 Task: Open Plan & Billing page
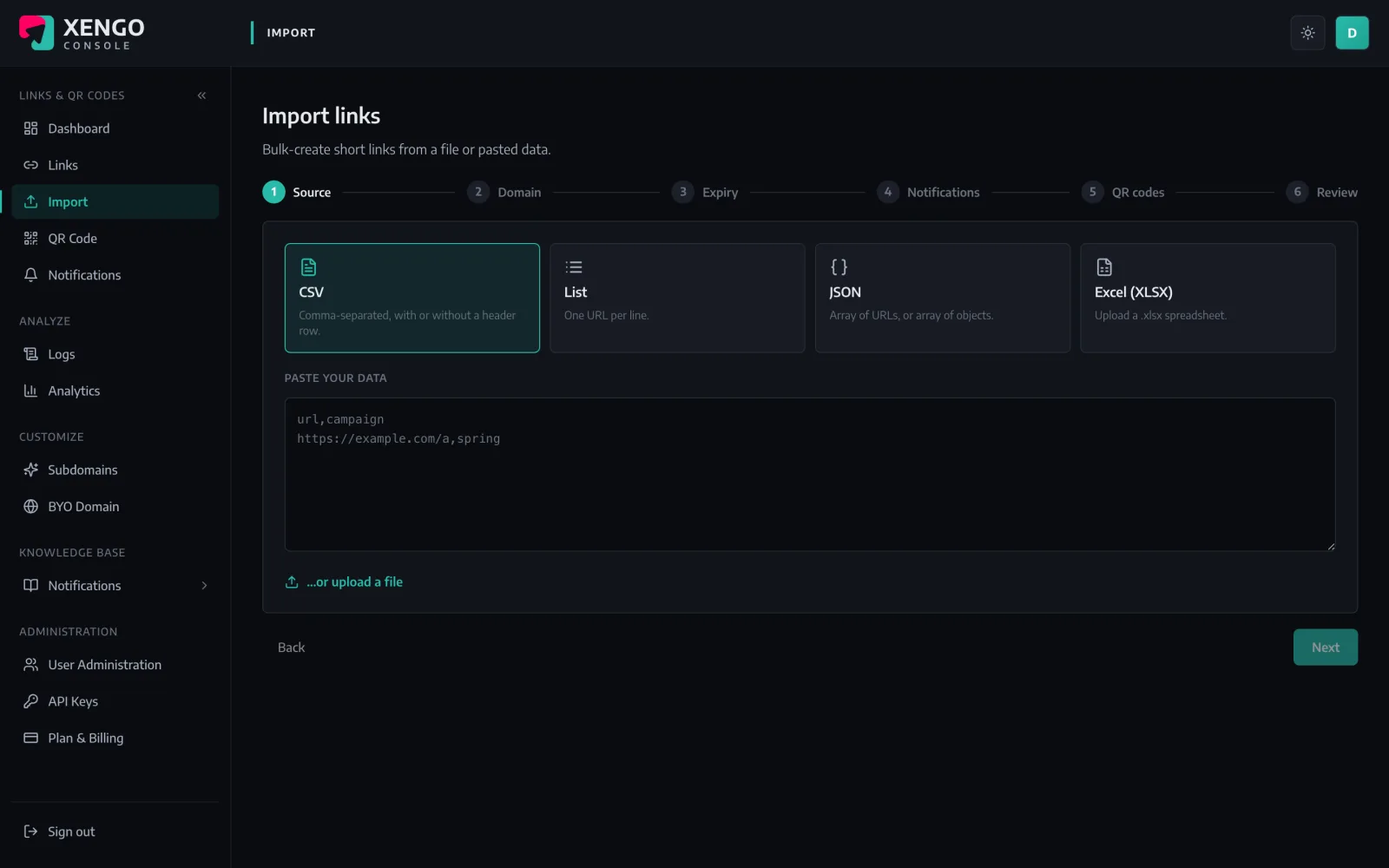(x=115, y=738)
